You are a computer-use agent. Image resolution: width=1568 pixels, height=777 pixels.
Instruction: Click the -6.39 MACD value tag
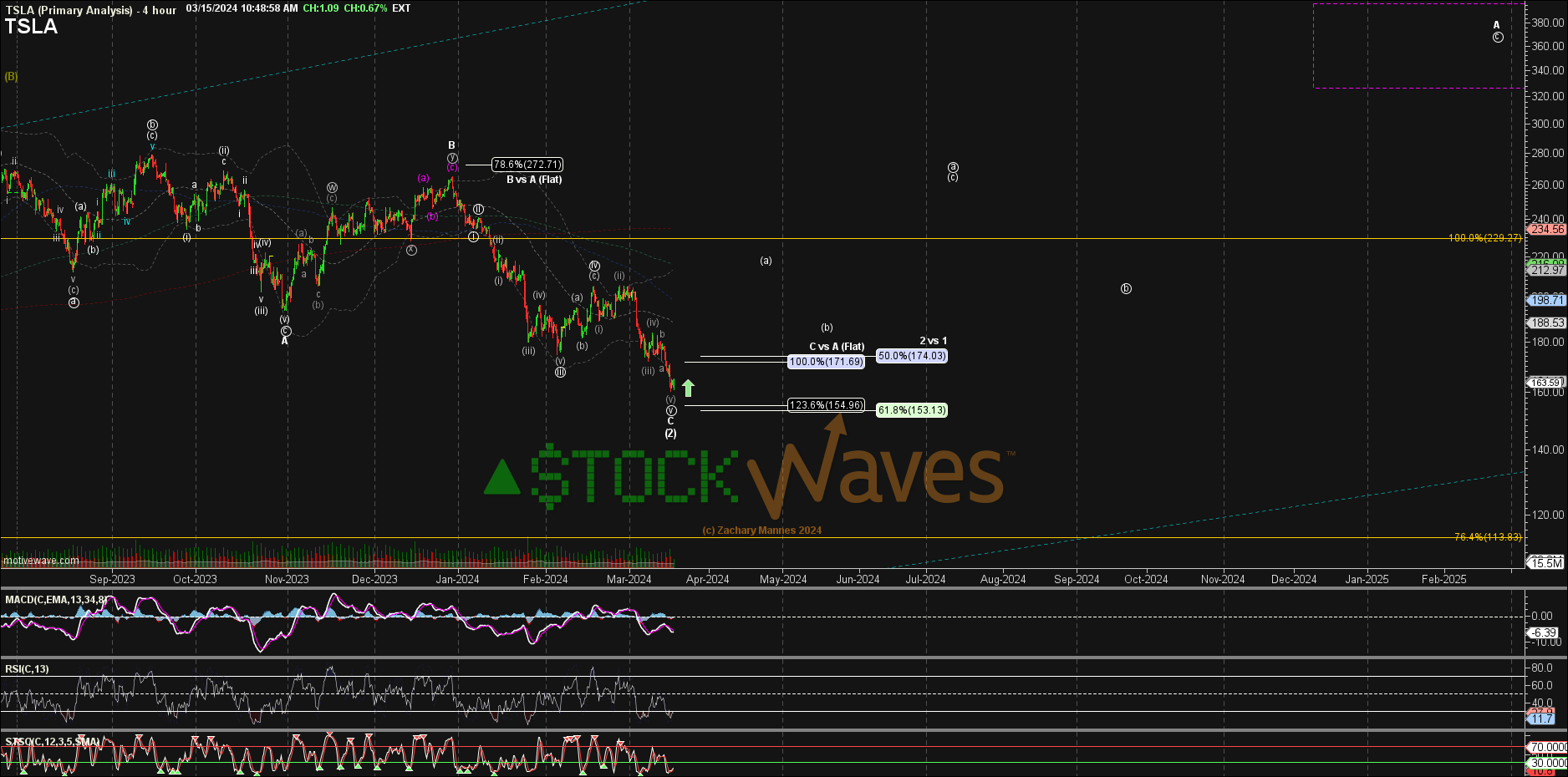[x=1544, y=632]
